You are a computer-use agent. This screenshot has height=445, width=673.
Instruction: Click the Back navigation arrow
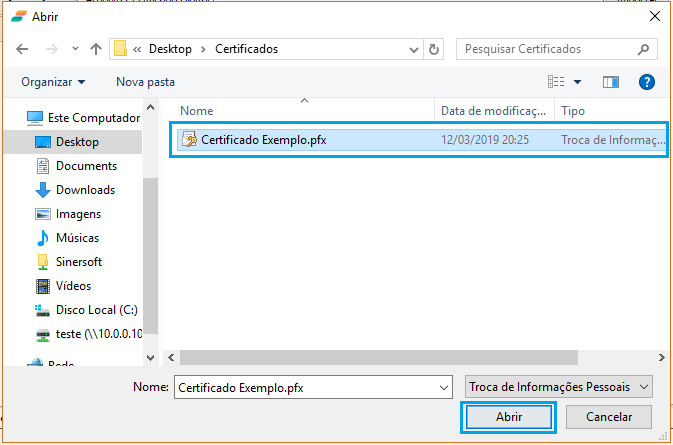click(x=24, y=49)
